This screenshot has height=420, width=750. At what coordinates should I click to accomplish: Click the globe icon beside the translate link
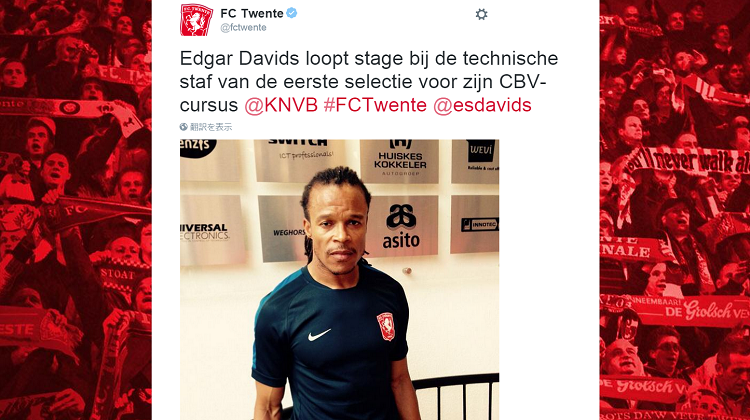click(184, 127)
